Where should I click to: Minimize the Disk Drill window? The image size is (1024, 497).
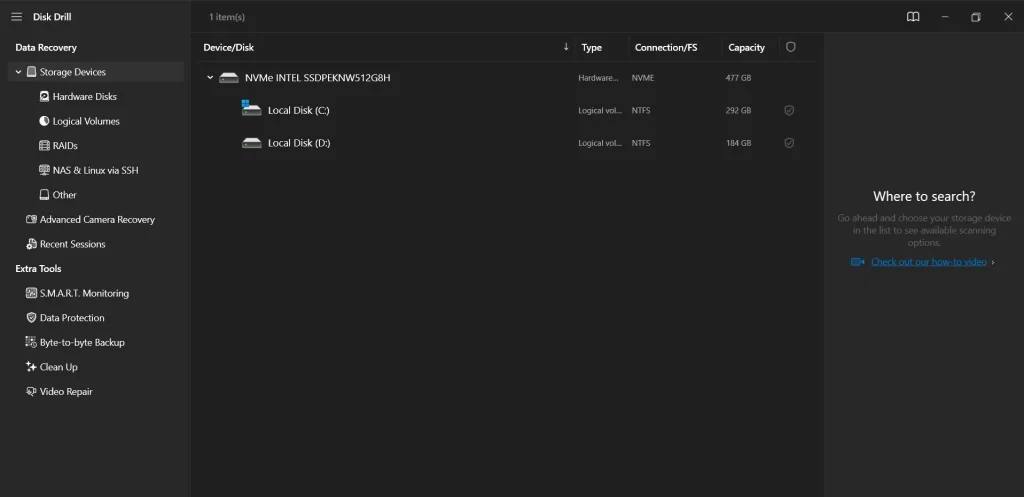[944, 17]
